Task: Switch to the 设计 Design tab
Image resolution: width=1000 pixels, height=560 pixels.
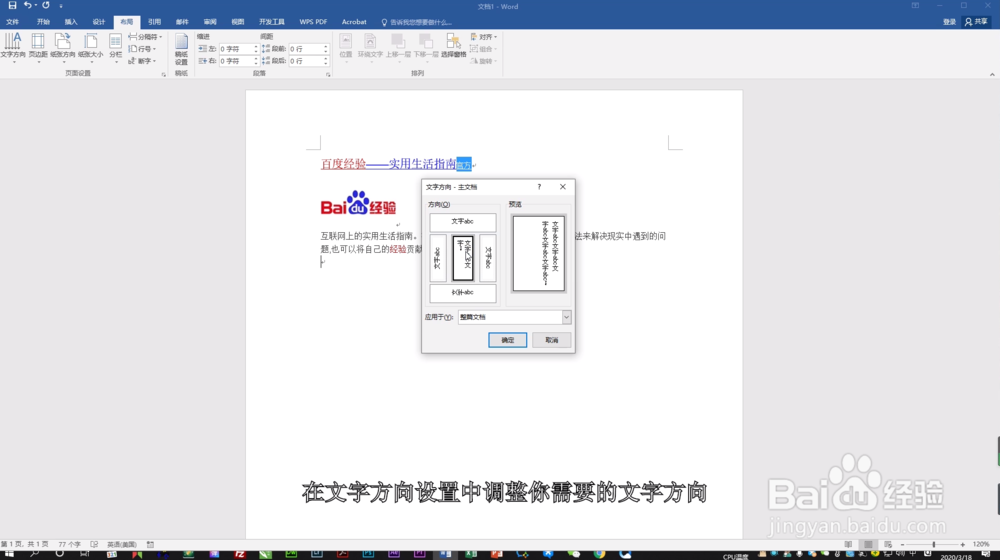Action: coord(99,22)
